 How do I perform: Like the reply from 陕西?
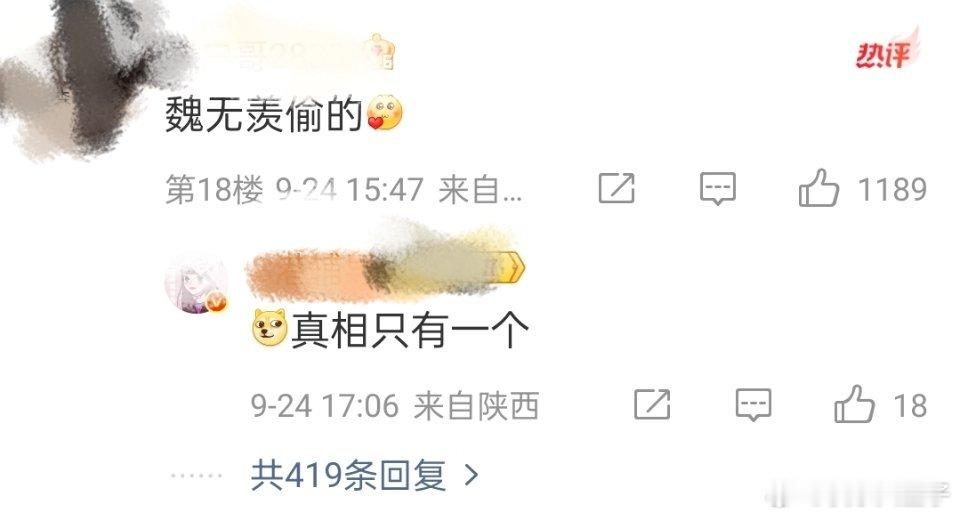pos(853,404)
